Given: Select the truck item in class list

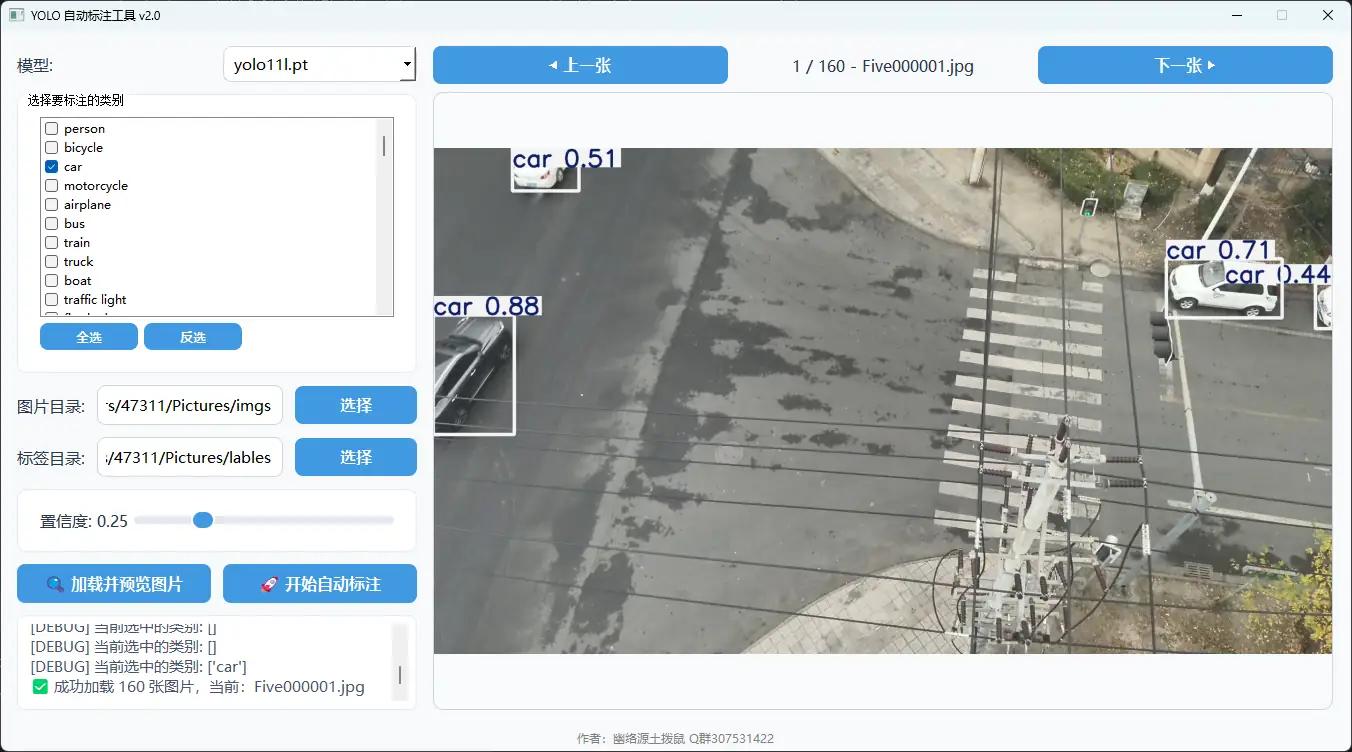Looking at the screenshot, I should (78, 262).
